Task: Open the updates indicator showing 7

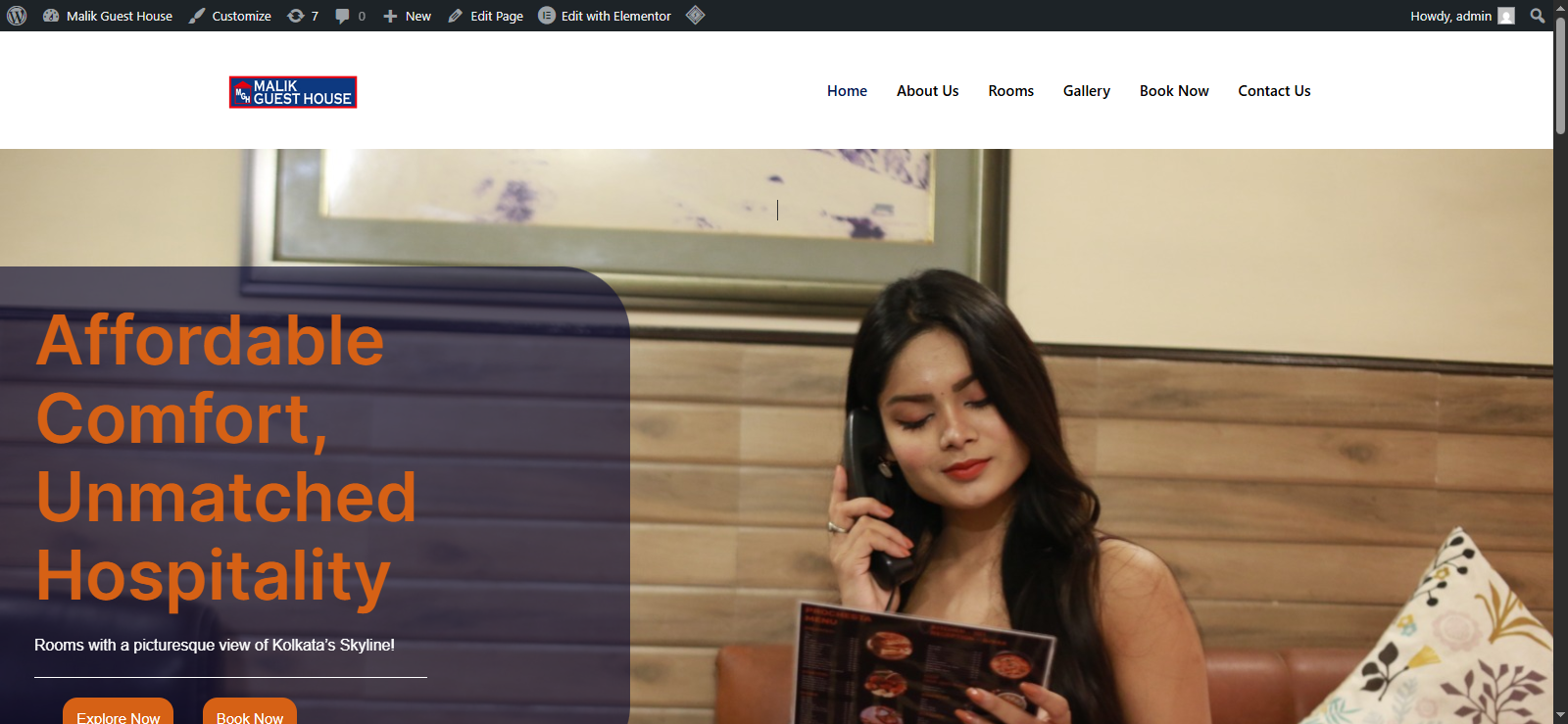Action: pyautogui.click(x=303, y=16)
